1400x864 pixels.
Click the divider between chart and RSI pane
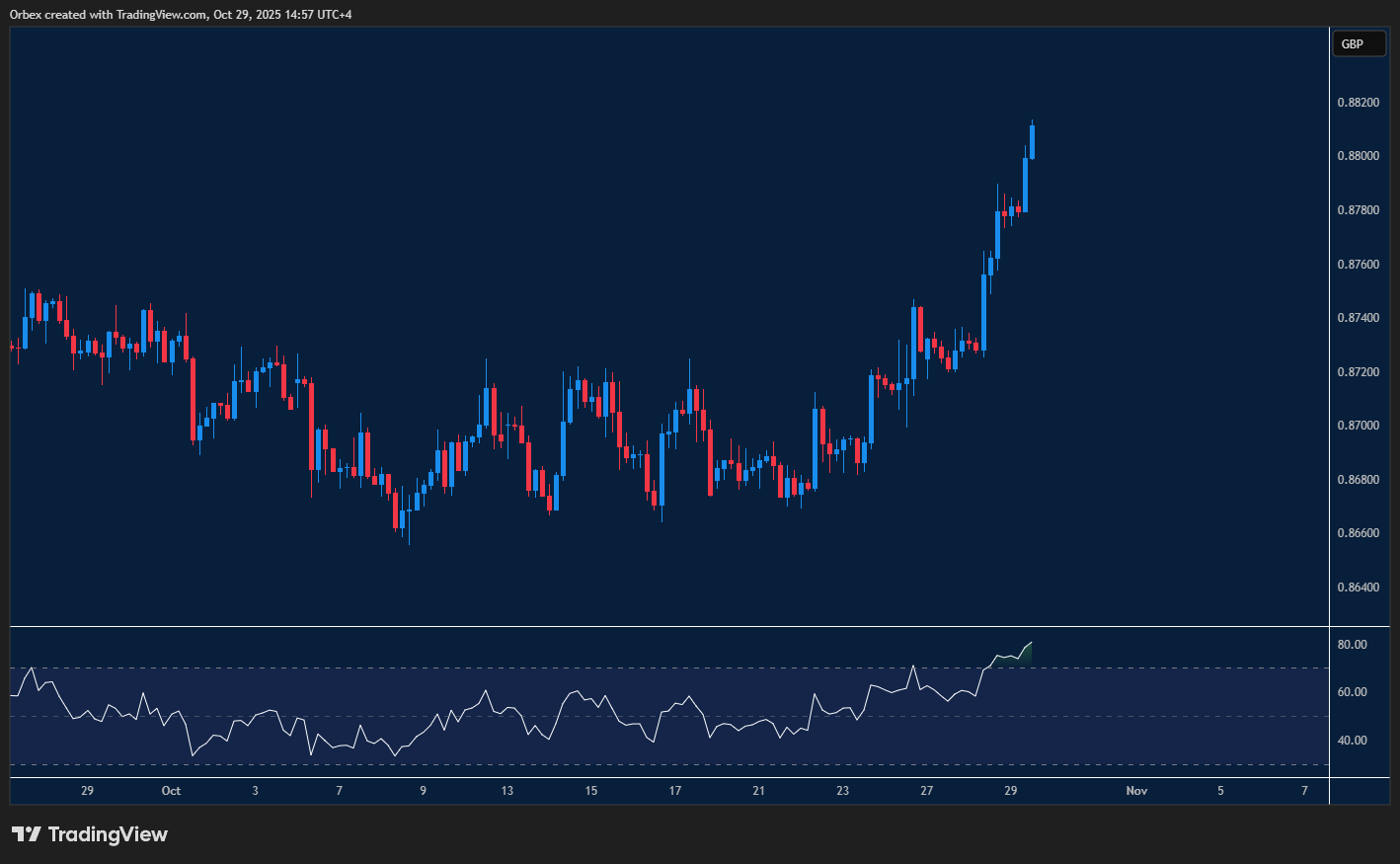(661, 625)
